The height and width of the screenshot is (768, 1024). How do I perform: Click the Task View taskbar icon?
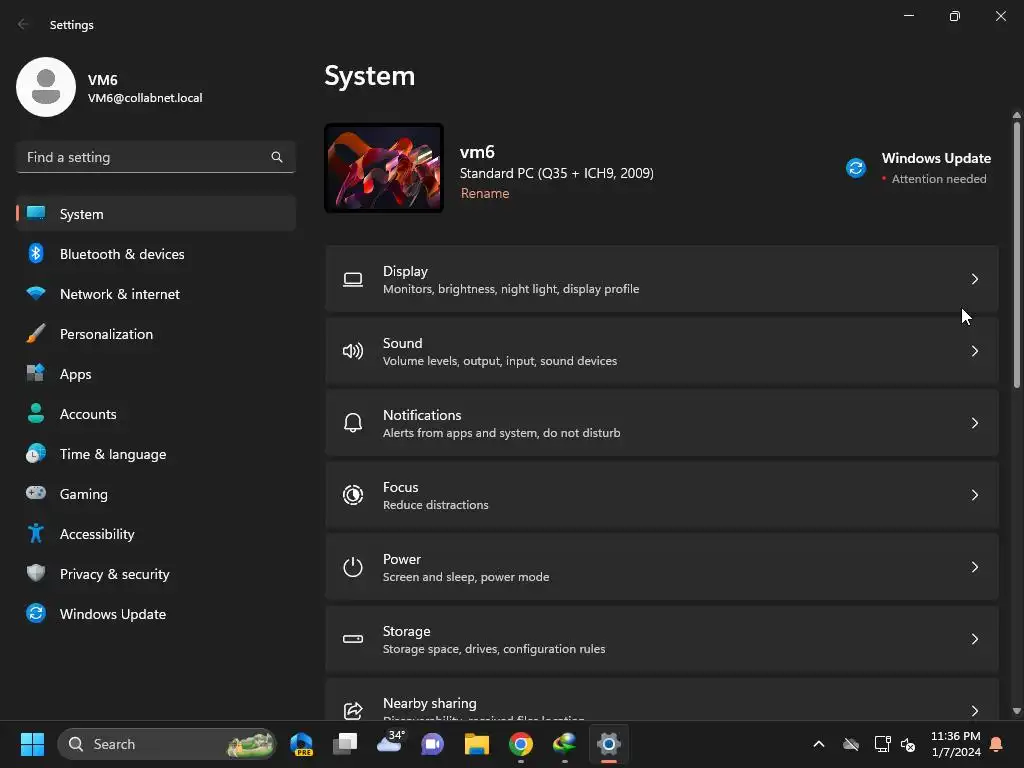click(345, 744)
